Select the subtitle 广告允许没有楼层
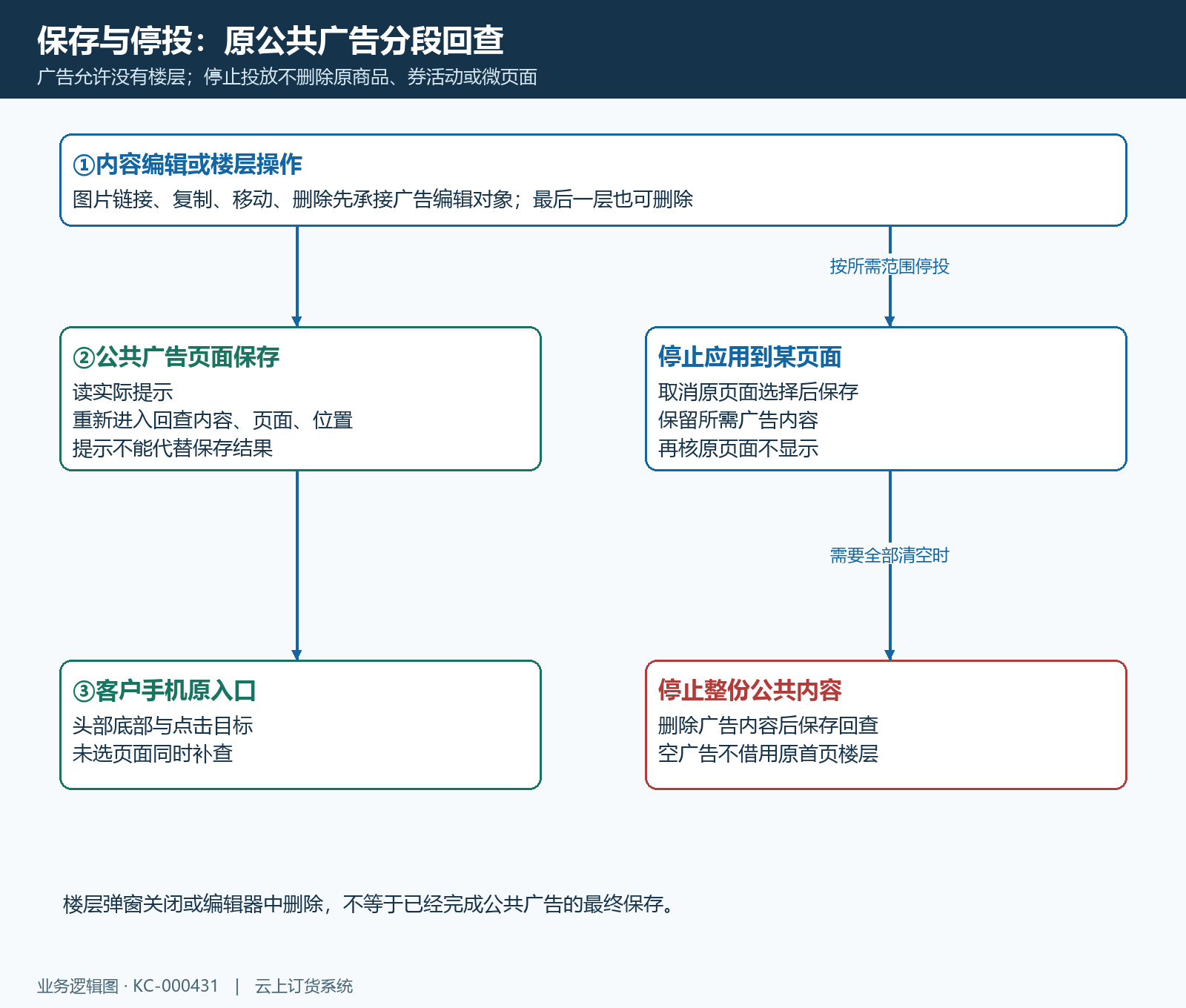The width and height of the screenshot is (1186, 1008). pyautogui.click(x=111, y=77)
